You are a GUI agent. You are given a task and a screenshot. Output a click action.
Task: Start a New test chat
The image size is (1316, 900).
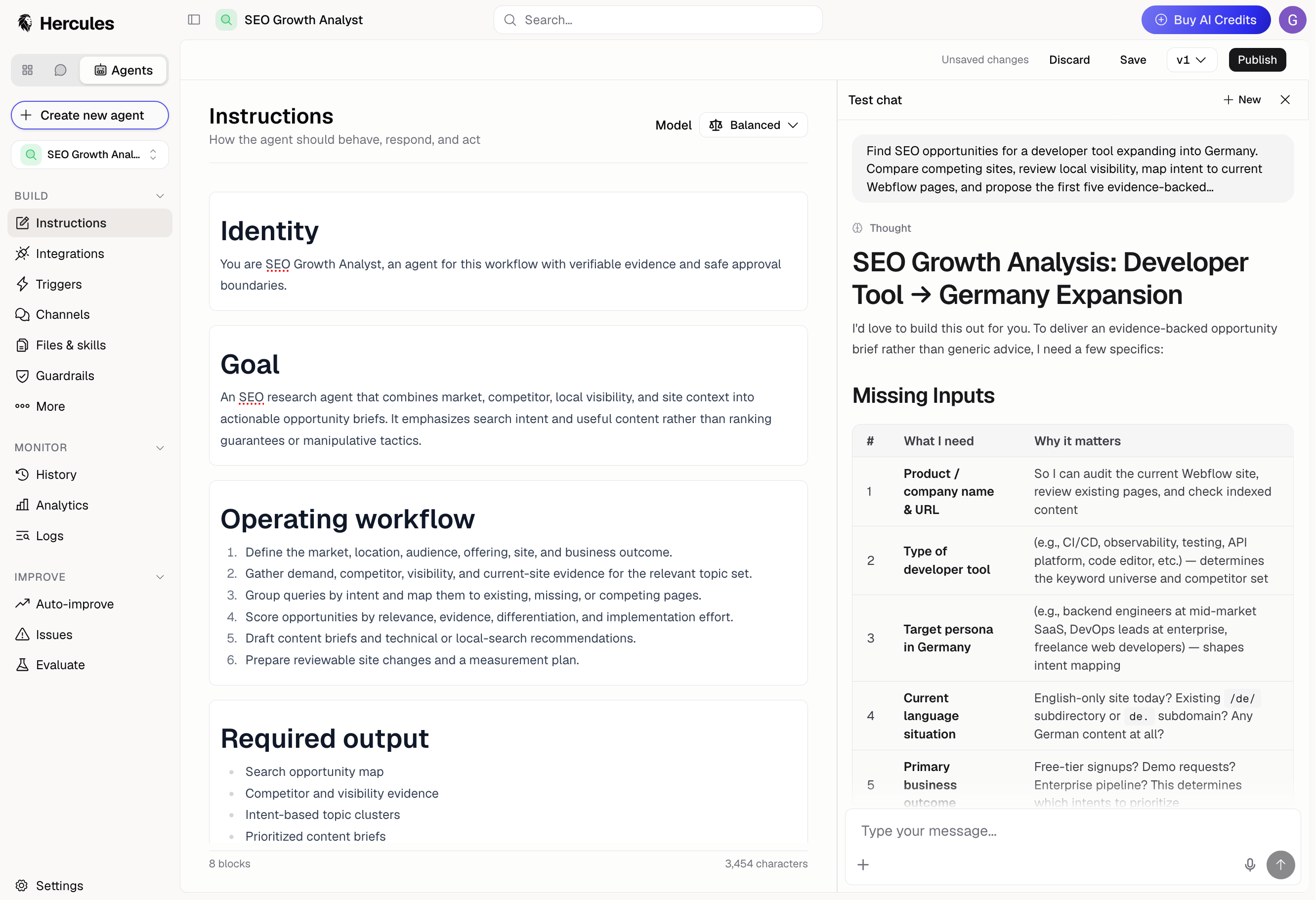(x=1242, y=100)
